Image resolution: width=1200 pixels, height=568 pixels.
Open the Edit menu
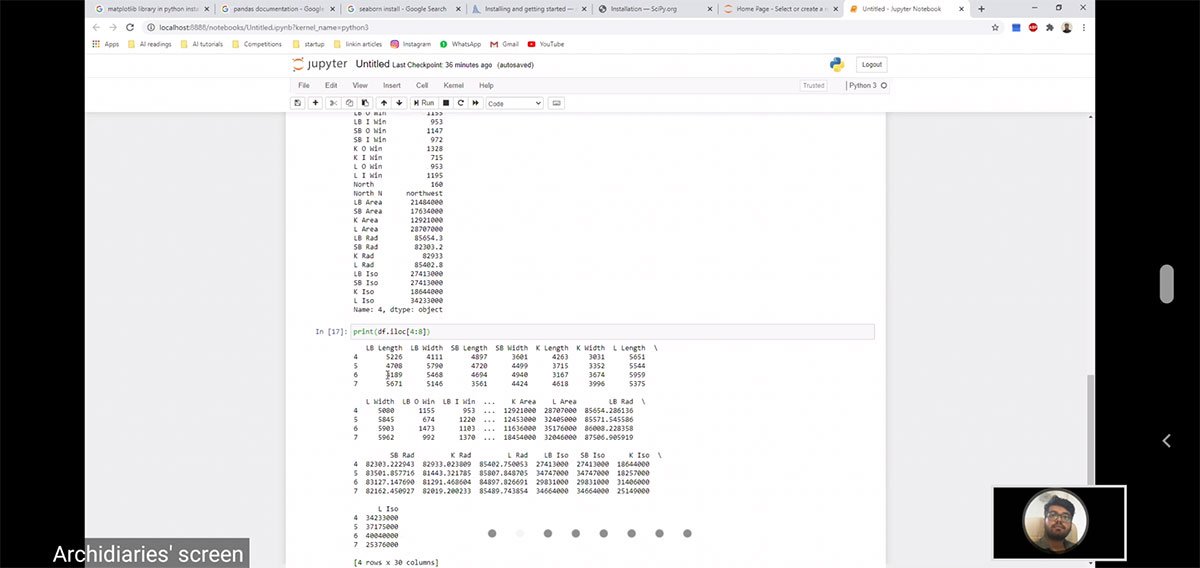point(331,86)
